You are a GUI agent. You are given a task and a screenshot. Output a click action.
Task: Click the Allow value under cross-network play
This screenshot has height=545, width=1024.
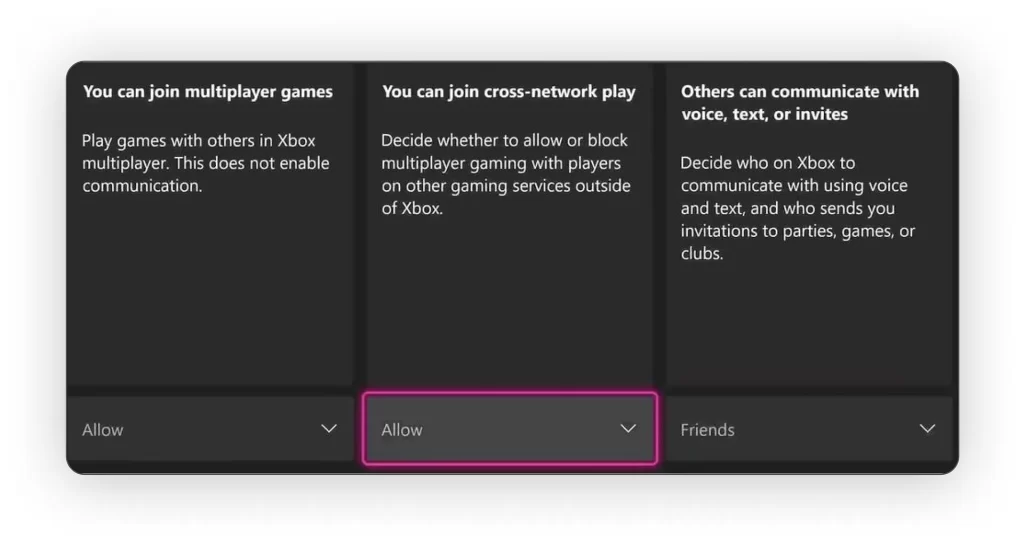[402, 430]
